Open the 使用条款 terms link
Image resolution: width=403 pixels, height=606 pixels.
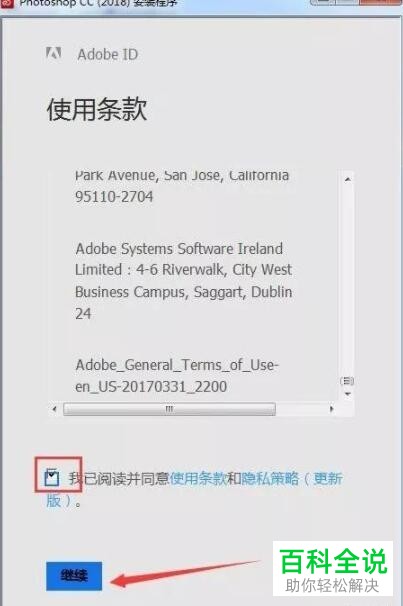pos(198,478)
